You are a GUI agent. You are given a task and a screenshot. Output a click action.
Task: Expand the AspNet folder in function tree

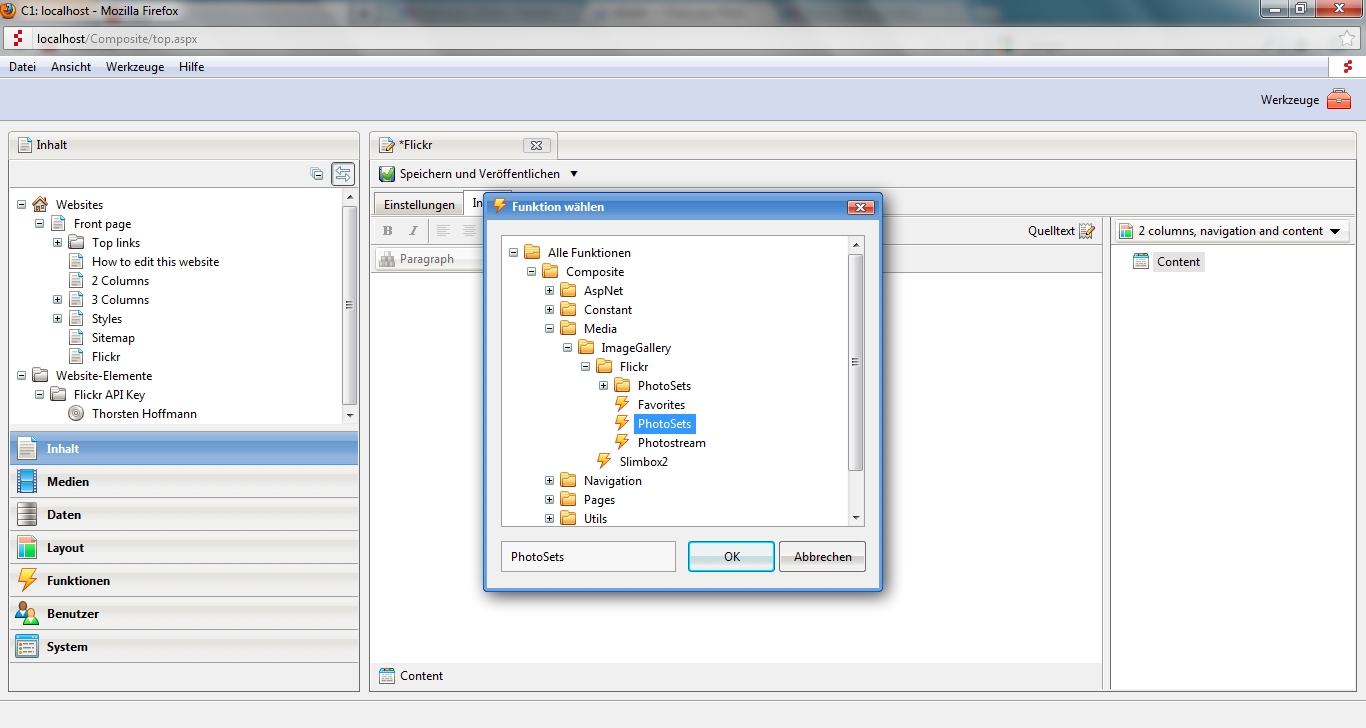pyautogui.click(x=549, y=291)
